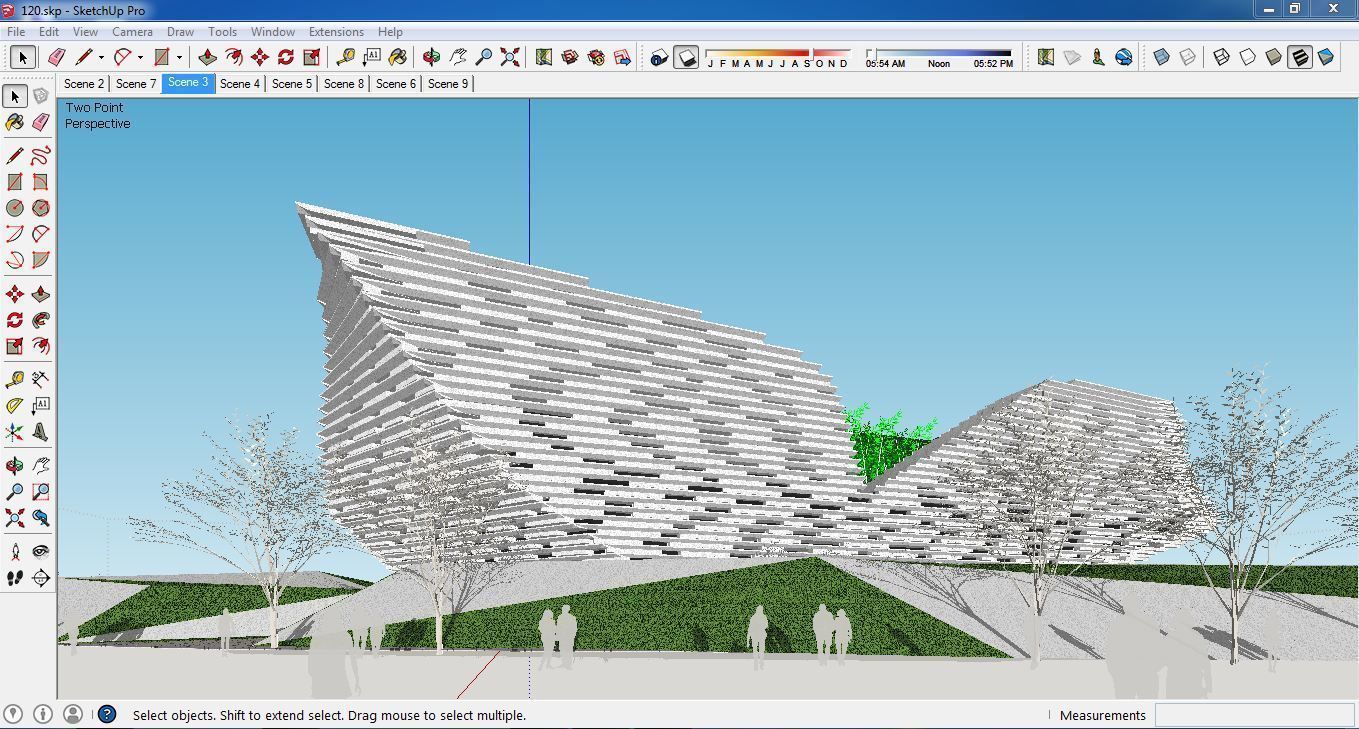Toggle Terrain in location toolbar
1359x729 pixels.
point(1071,57)
